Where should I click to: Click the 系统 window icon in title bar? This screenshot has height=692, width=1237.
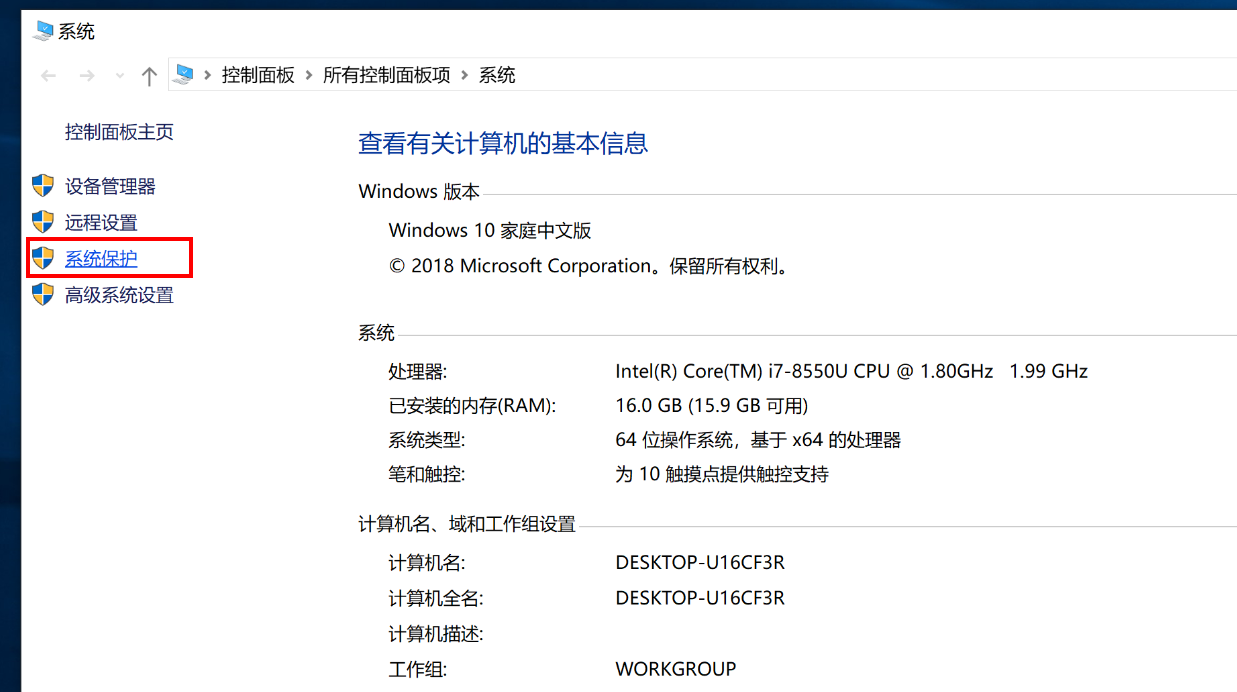click(x=42, y=31)
